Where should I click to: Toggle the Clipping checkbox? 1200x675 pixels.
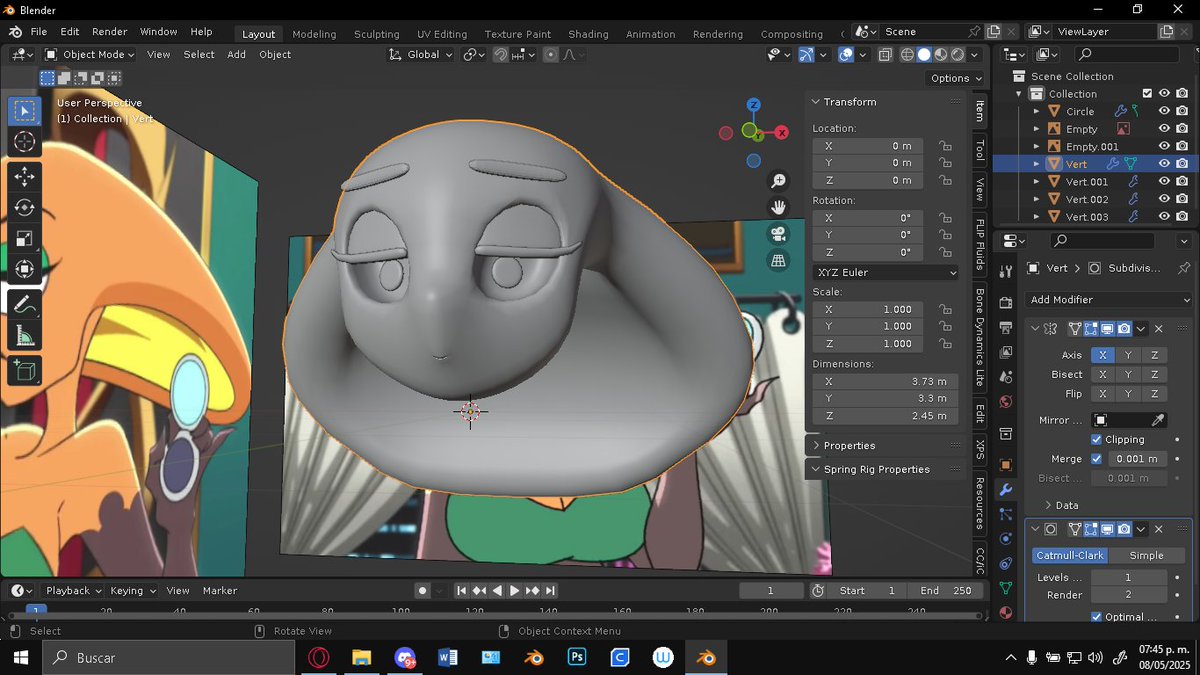pyautogui.click(x=1097, y=440)
